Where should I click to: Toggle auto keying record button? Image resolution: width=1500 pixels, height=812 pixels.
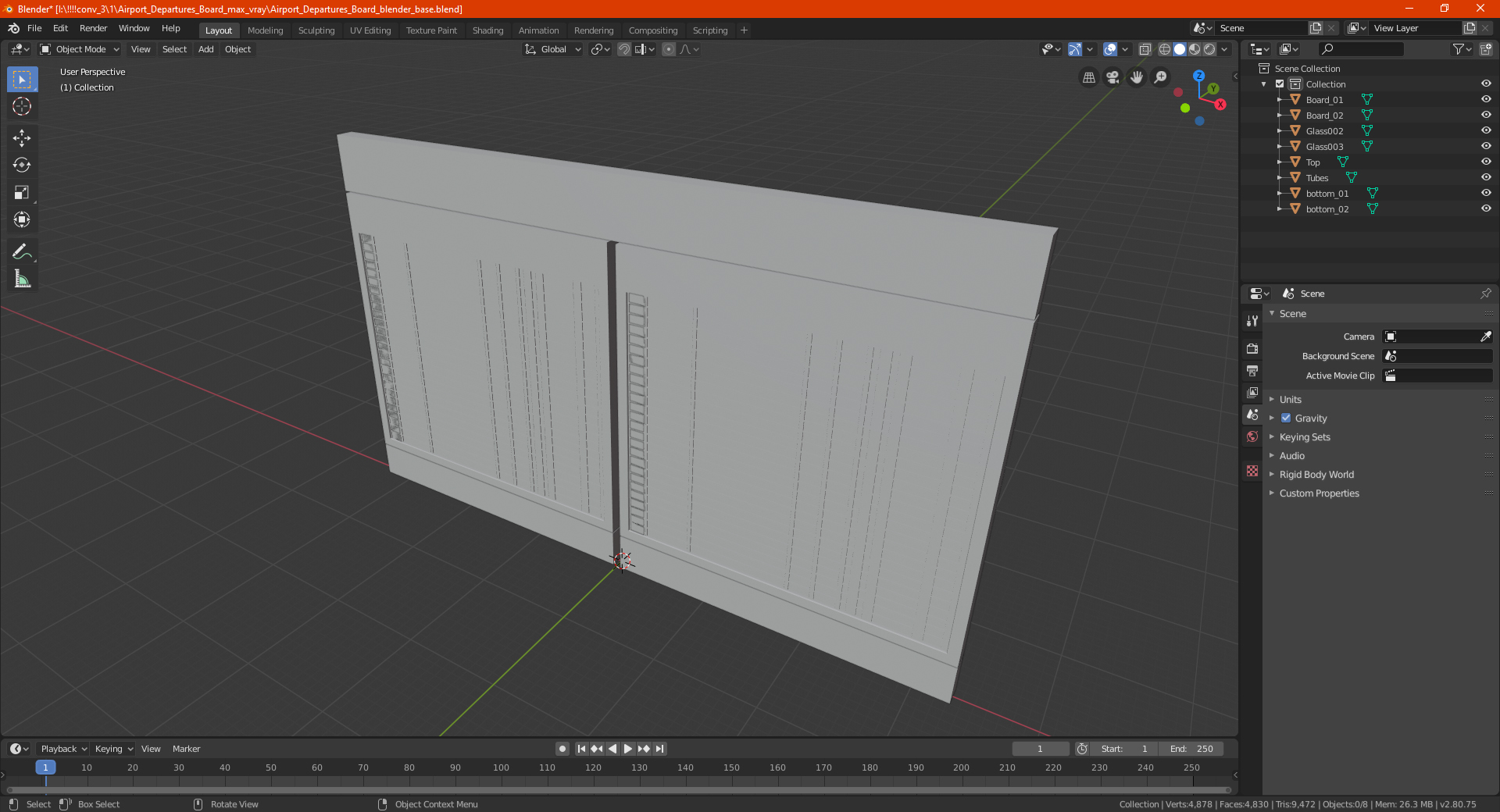(562, 749)
